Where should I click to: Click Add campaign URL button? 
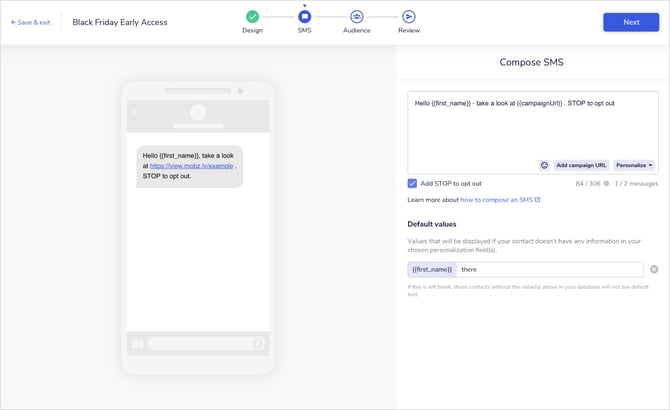[x=581, y=165]
